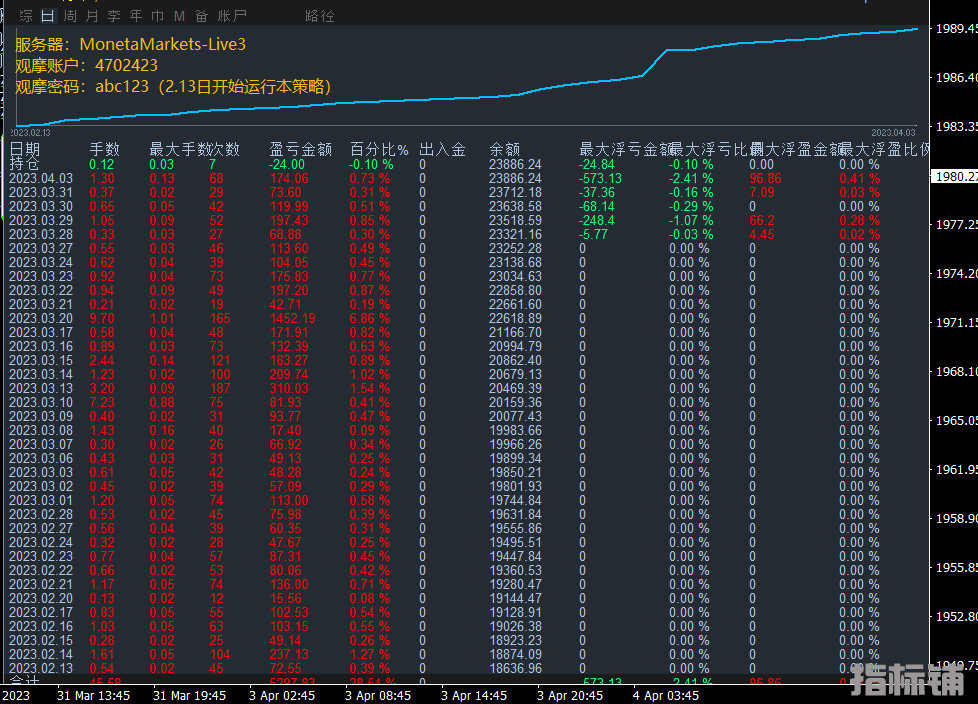Image resolution: width=978 pixels, height=704 pixels.
Task: Click the profit value 310.03
Action: (x=289, y=388)
